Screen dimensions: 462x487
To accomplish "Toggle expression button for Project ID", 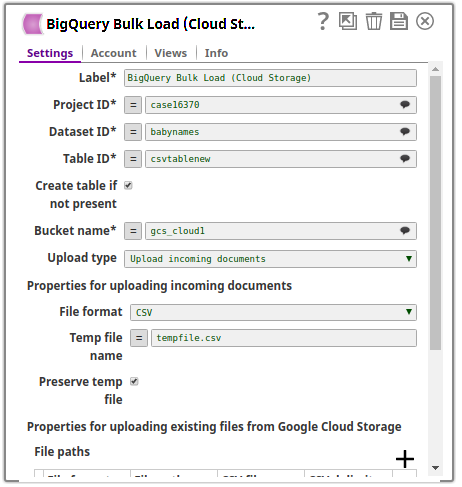I will coord(133,105).
